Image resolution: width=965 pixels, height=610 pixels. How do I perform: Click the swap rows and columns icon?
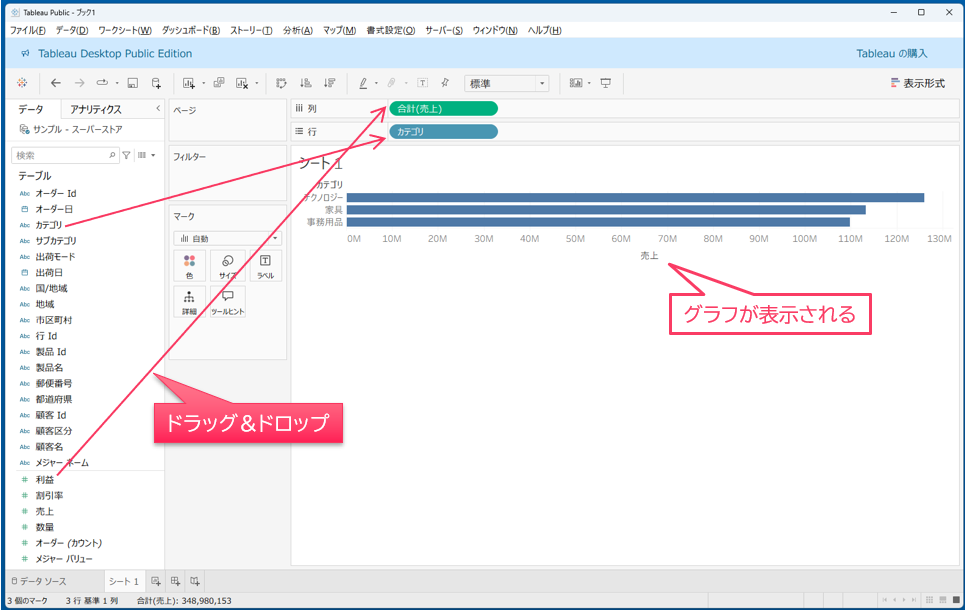click(x=282, y=84)
